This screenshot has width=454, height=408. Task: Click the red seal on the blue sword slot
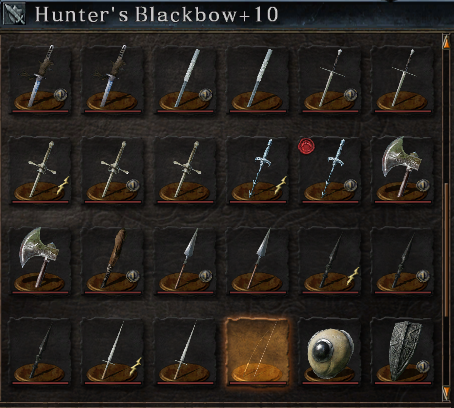point(306,146)
